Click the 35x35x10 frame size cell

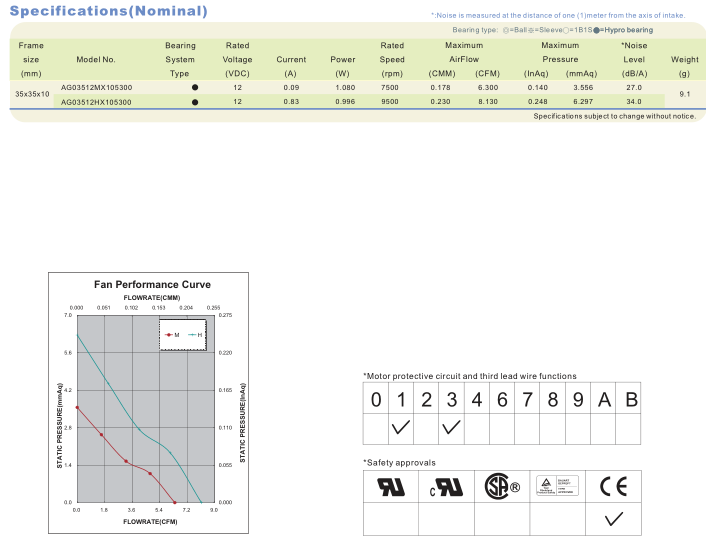(x=32, y=94)
